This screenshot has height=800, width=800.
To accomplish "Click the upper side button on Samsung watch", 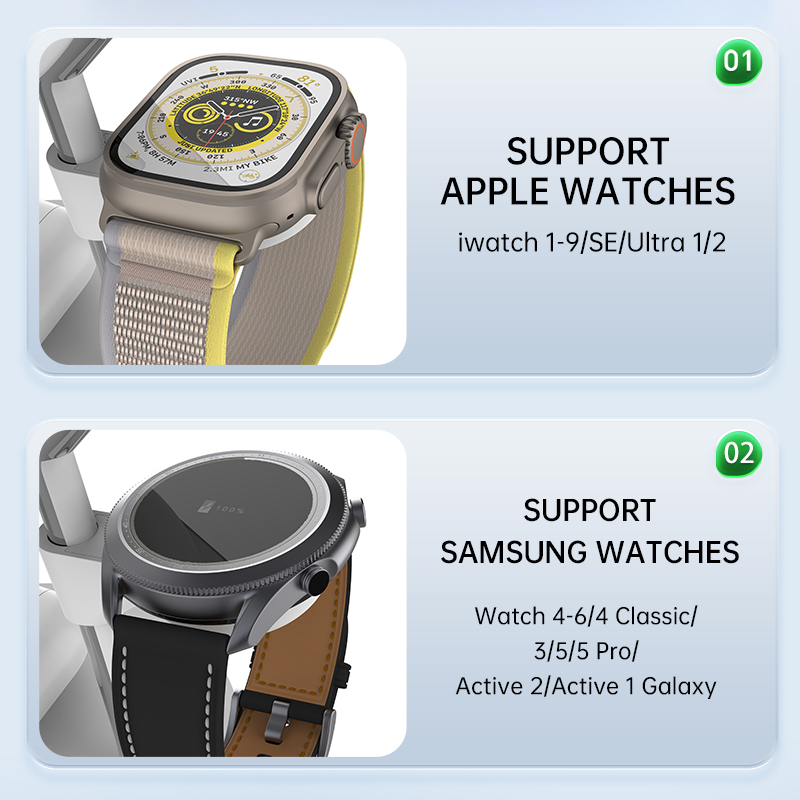I will [357, 513].
